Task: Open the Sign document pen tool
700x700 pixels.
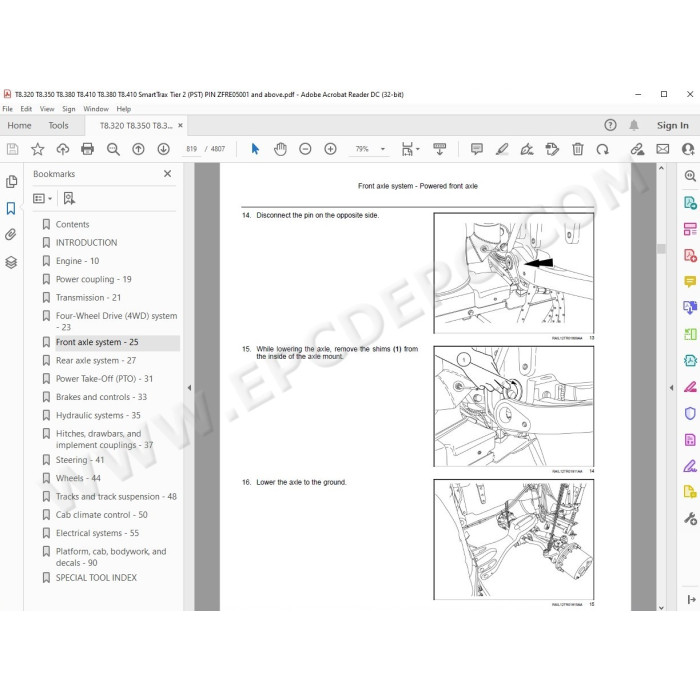Action: 527,149
